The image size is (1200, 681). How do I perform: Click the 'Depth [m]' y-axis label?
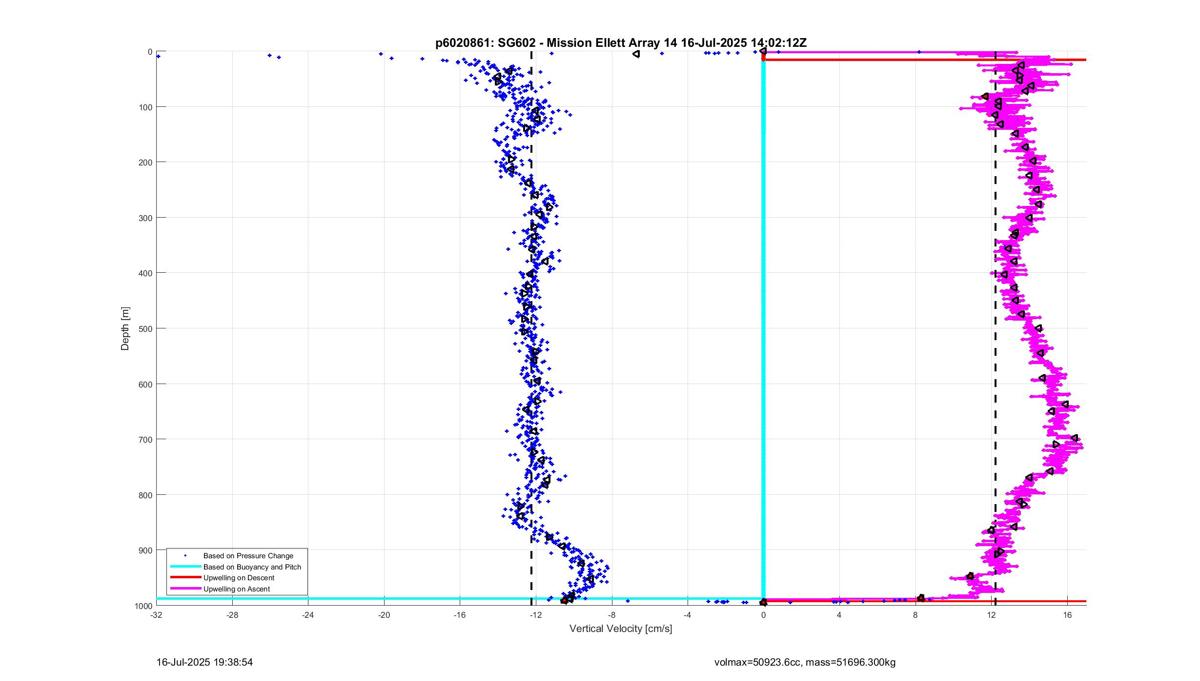pos(126,328)
